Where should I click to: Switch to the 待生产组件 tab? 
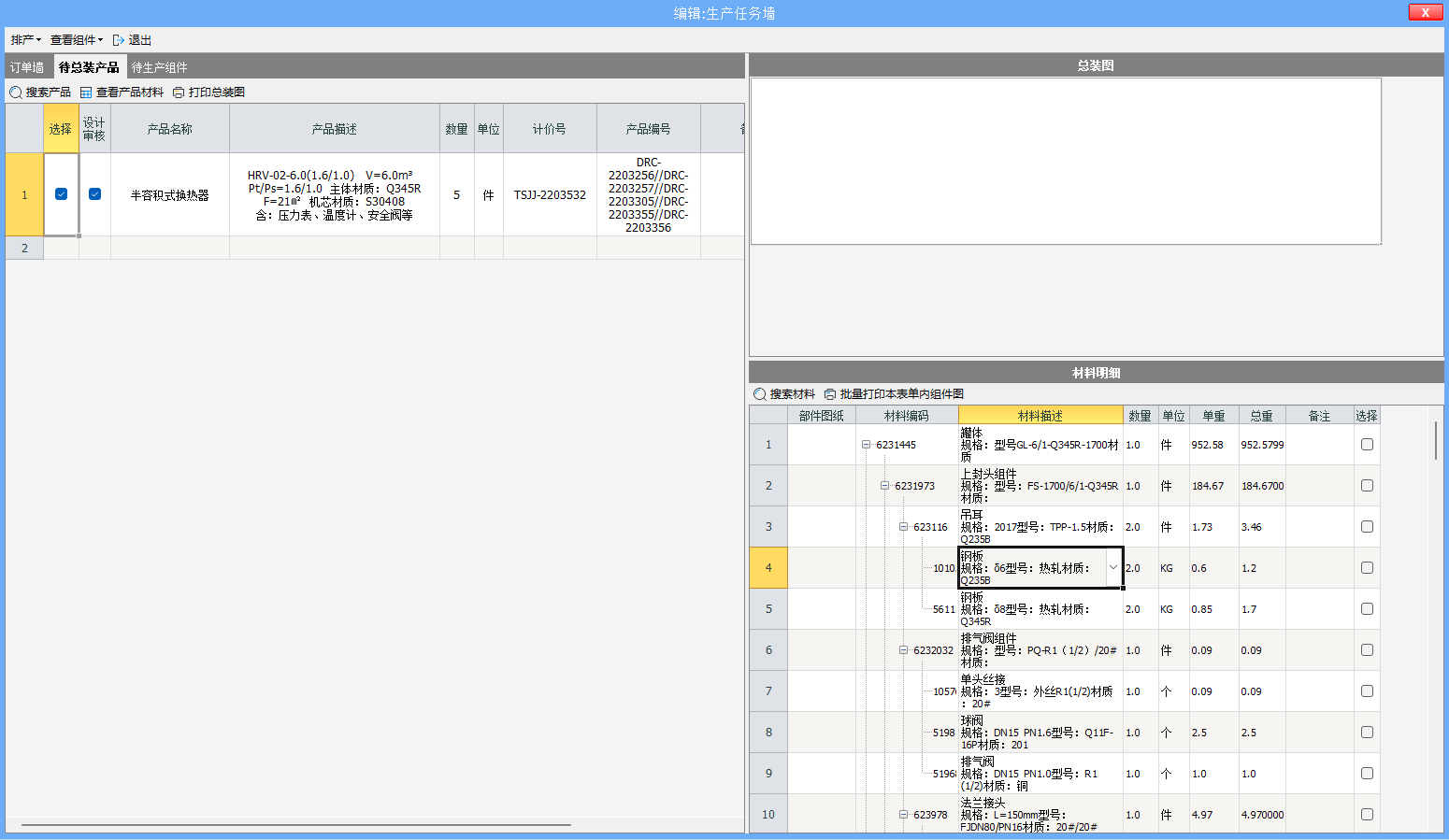[x=159, y=67]
